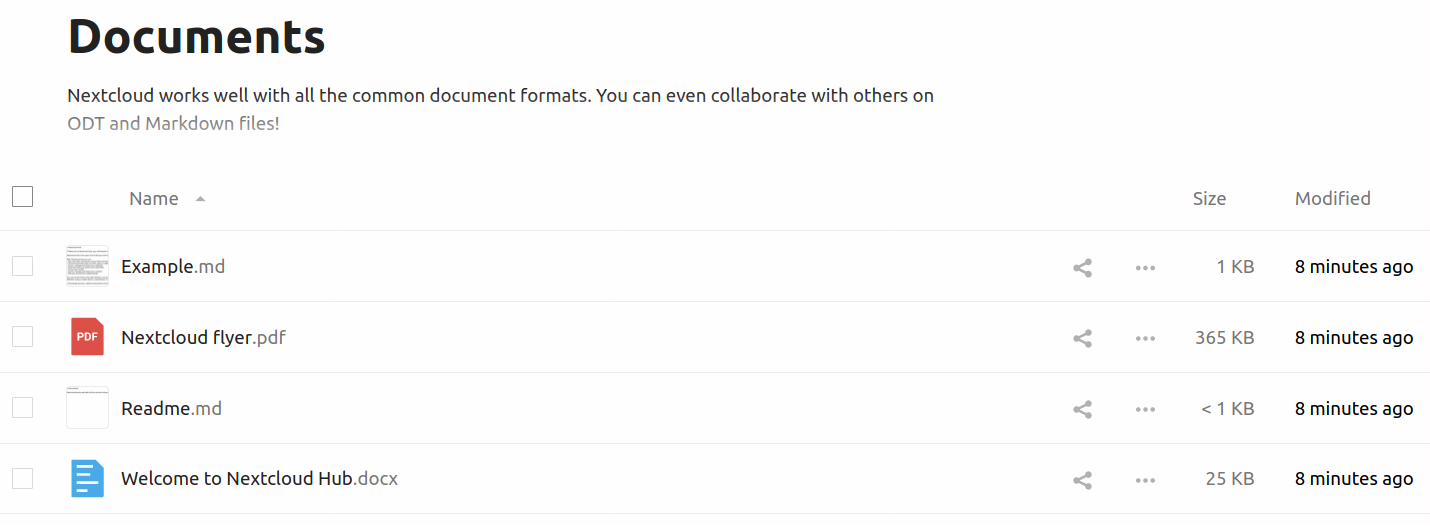The width and height of the screenshot is (1430, 526).
Task: Share Welcome to Nextcloud Hub.docx
Action: coord(1082,480)
